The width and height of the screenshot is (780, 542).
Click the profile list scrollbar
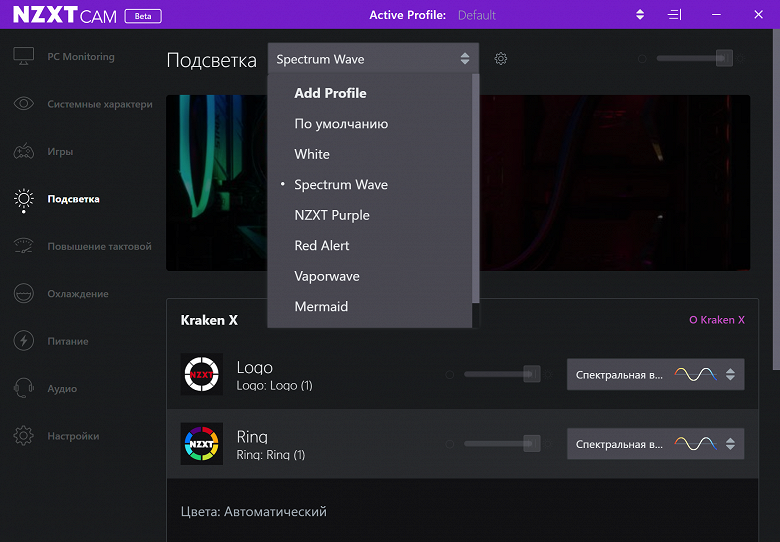(x=475, y=188)
